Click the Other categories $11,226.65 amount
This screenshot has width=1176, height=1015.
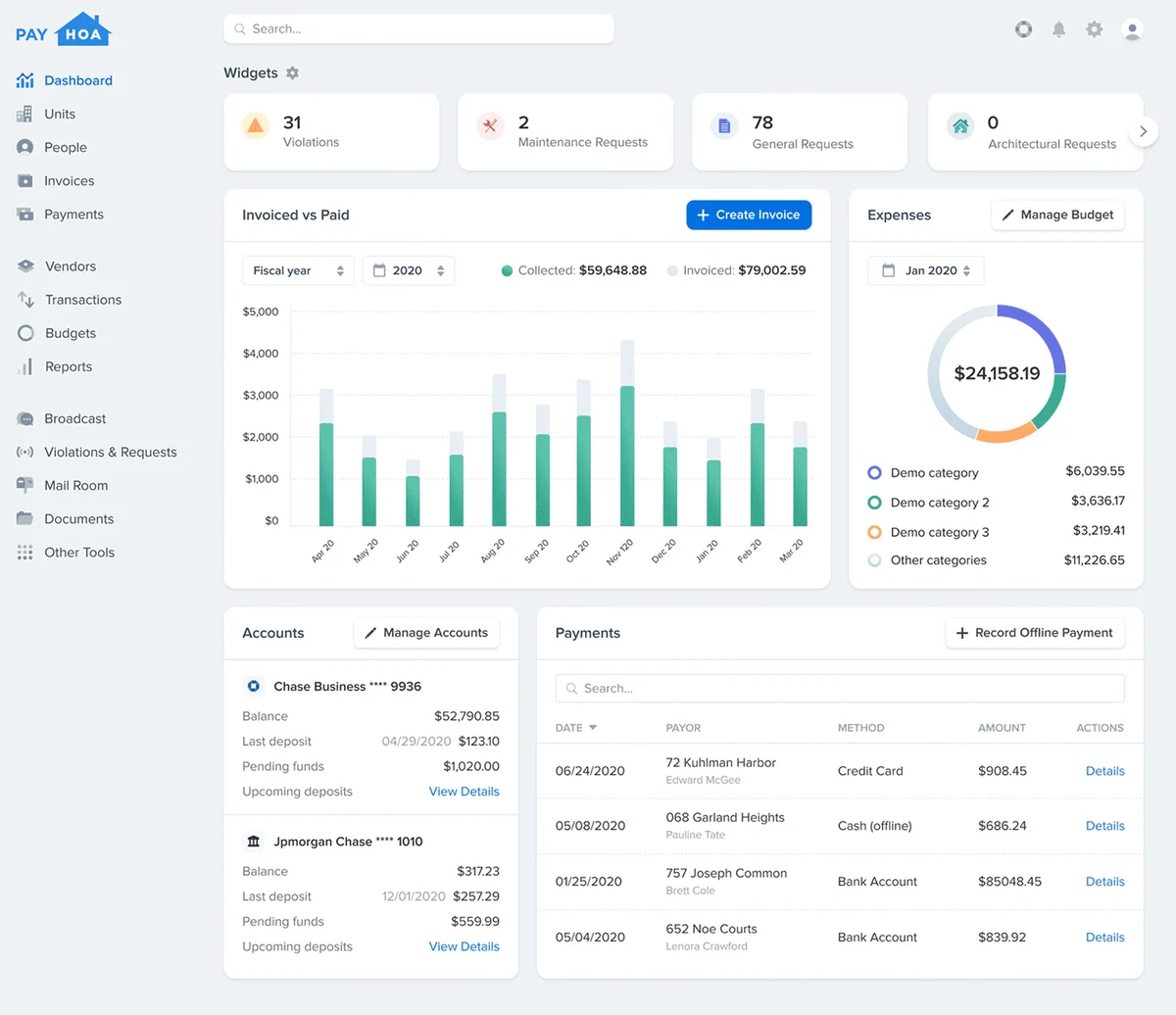(x=1094, y=560)
